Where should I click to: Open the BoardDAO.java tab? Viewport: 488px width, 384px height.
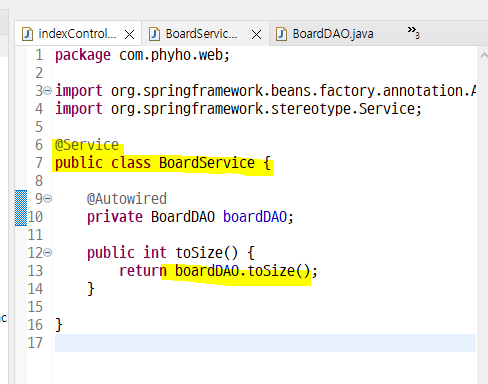[x=333, y=34]
